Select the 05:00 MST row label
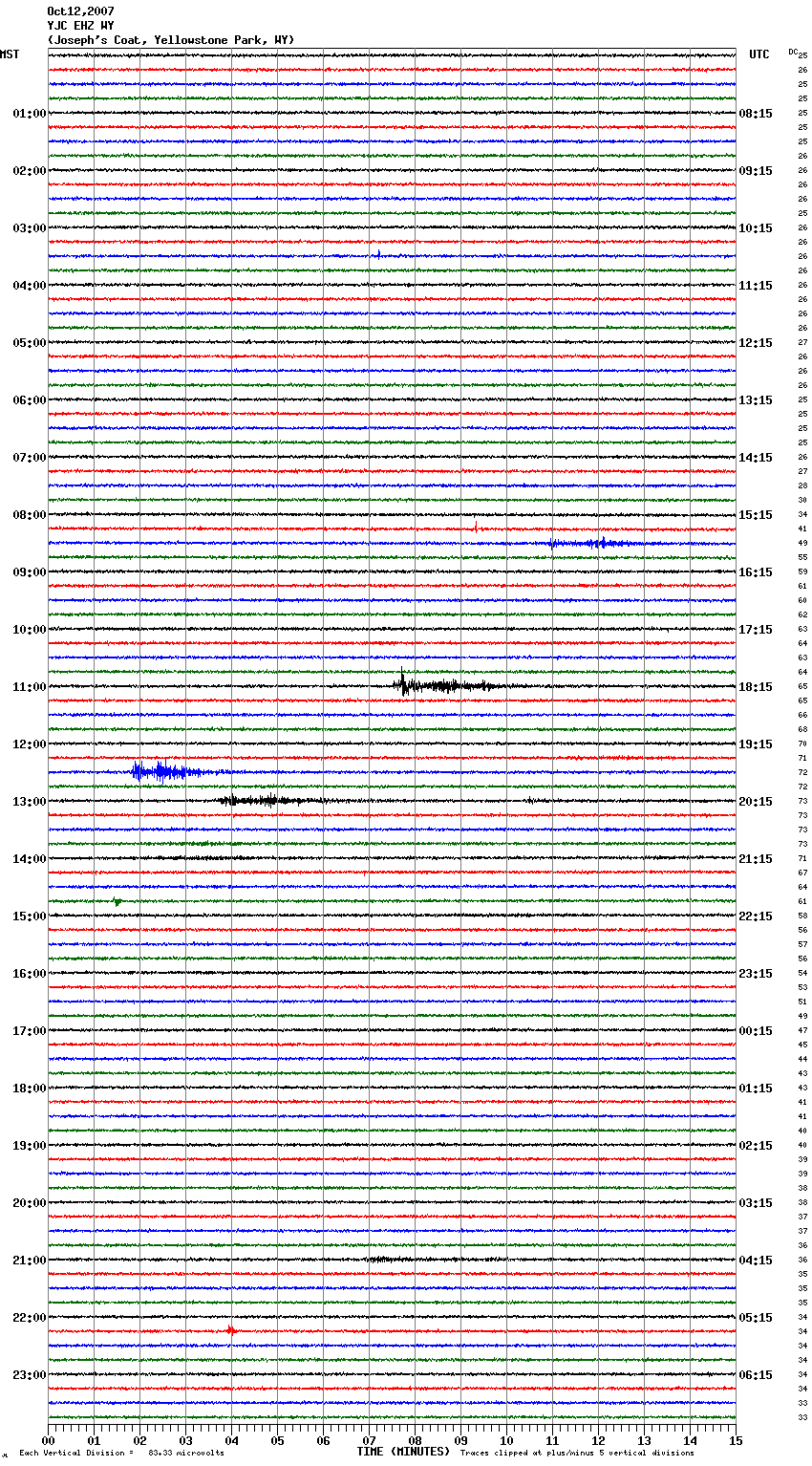This screenshot has height=1466, width=812. pos(30,343)
